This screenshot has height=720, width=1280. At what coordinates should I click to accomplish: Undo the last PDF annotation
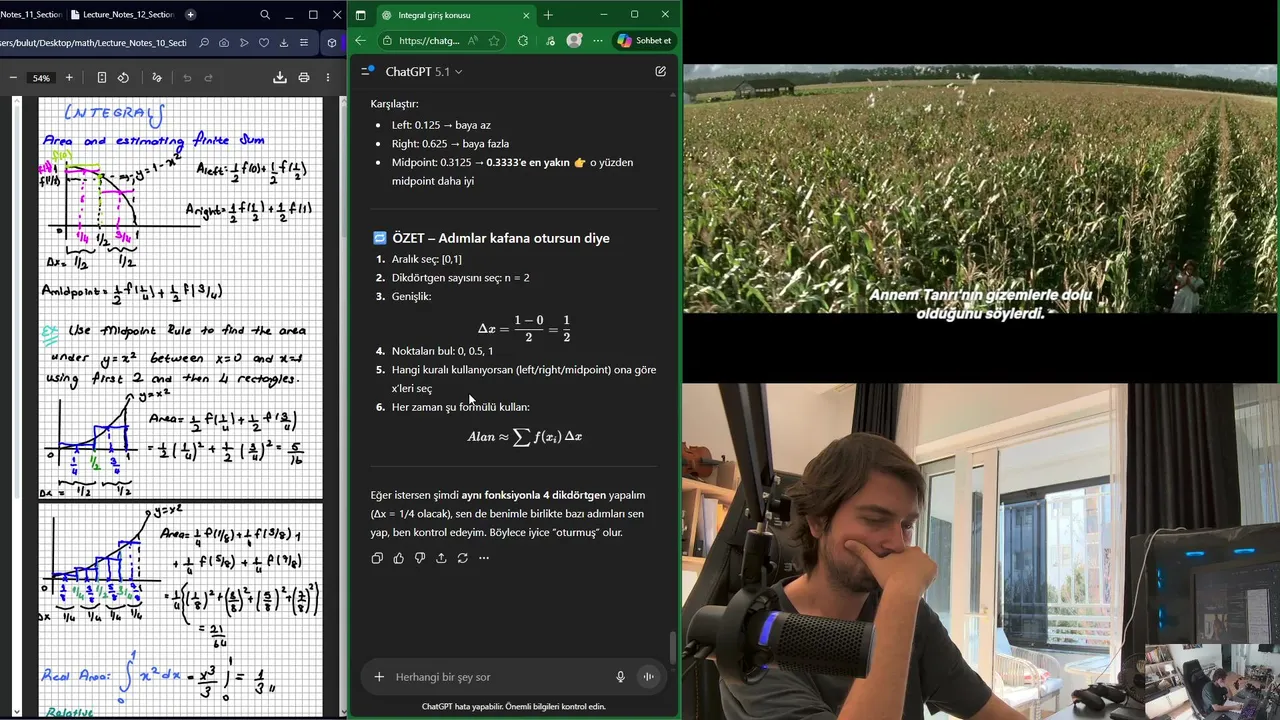187,78
